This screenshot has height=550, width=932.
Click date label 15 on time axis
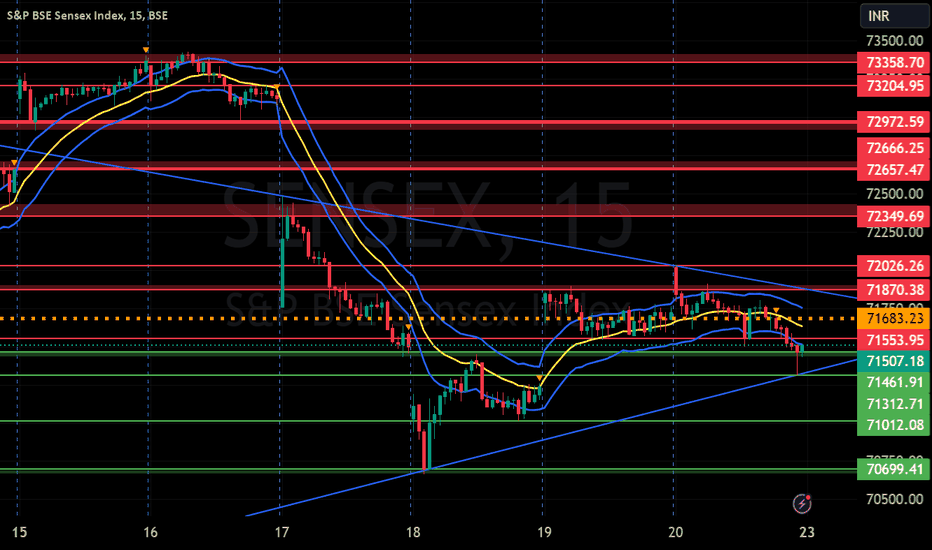coord(19,532)
